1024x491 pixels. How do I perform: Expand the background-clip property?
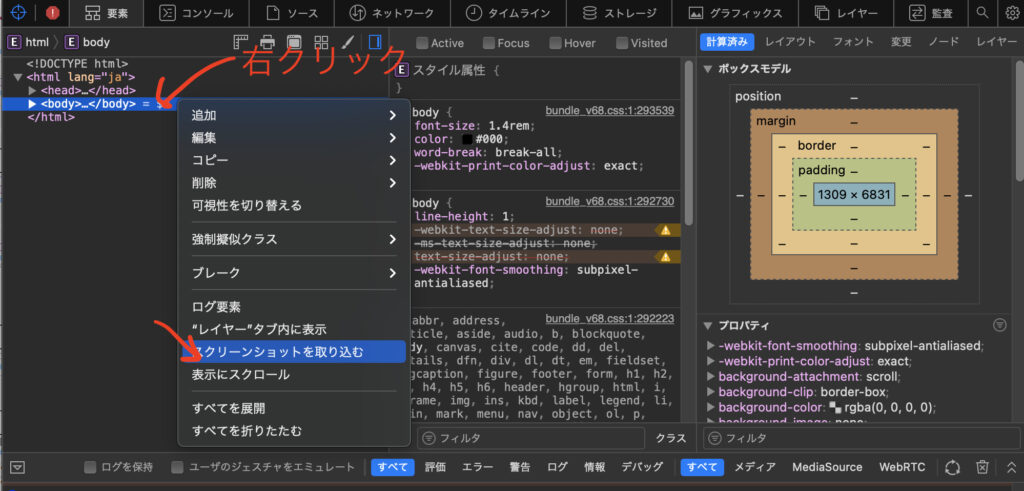click(x=711, y=392)
